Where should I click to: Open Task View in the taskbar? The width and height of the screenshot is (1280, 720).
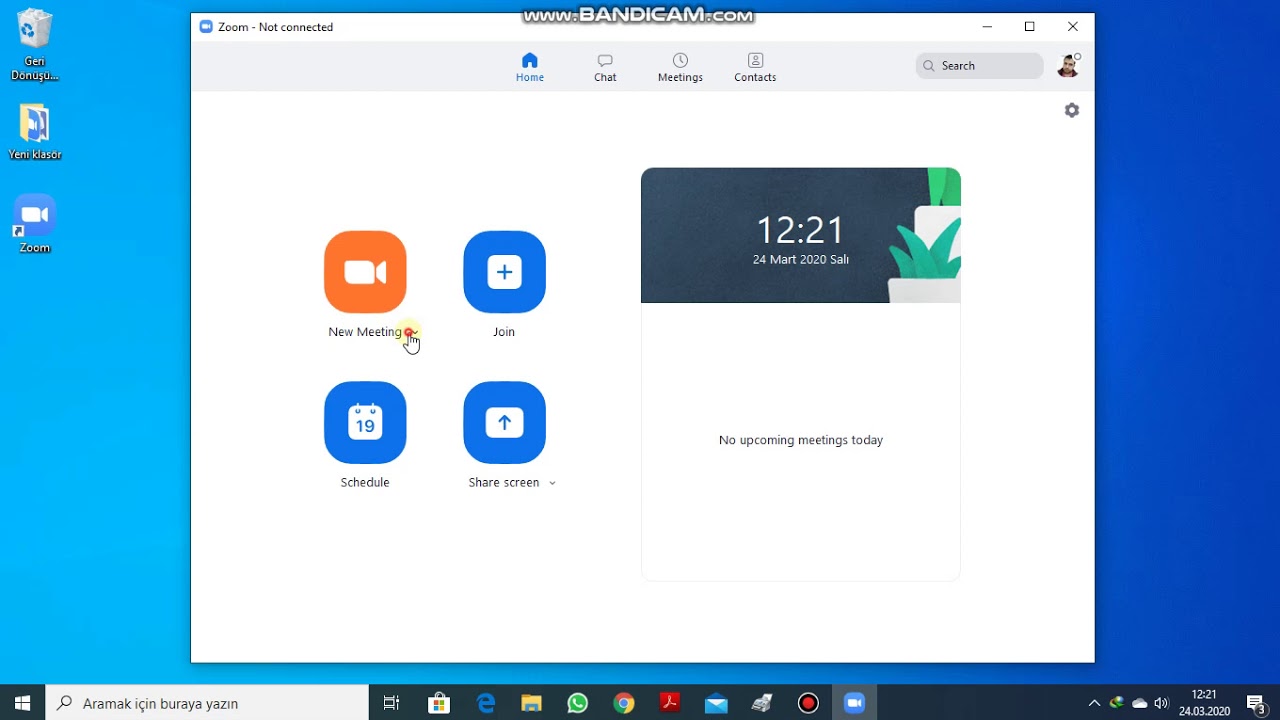[x=392, y=703]
